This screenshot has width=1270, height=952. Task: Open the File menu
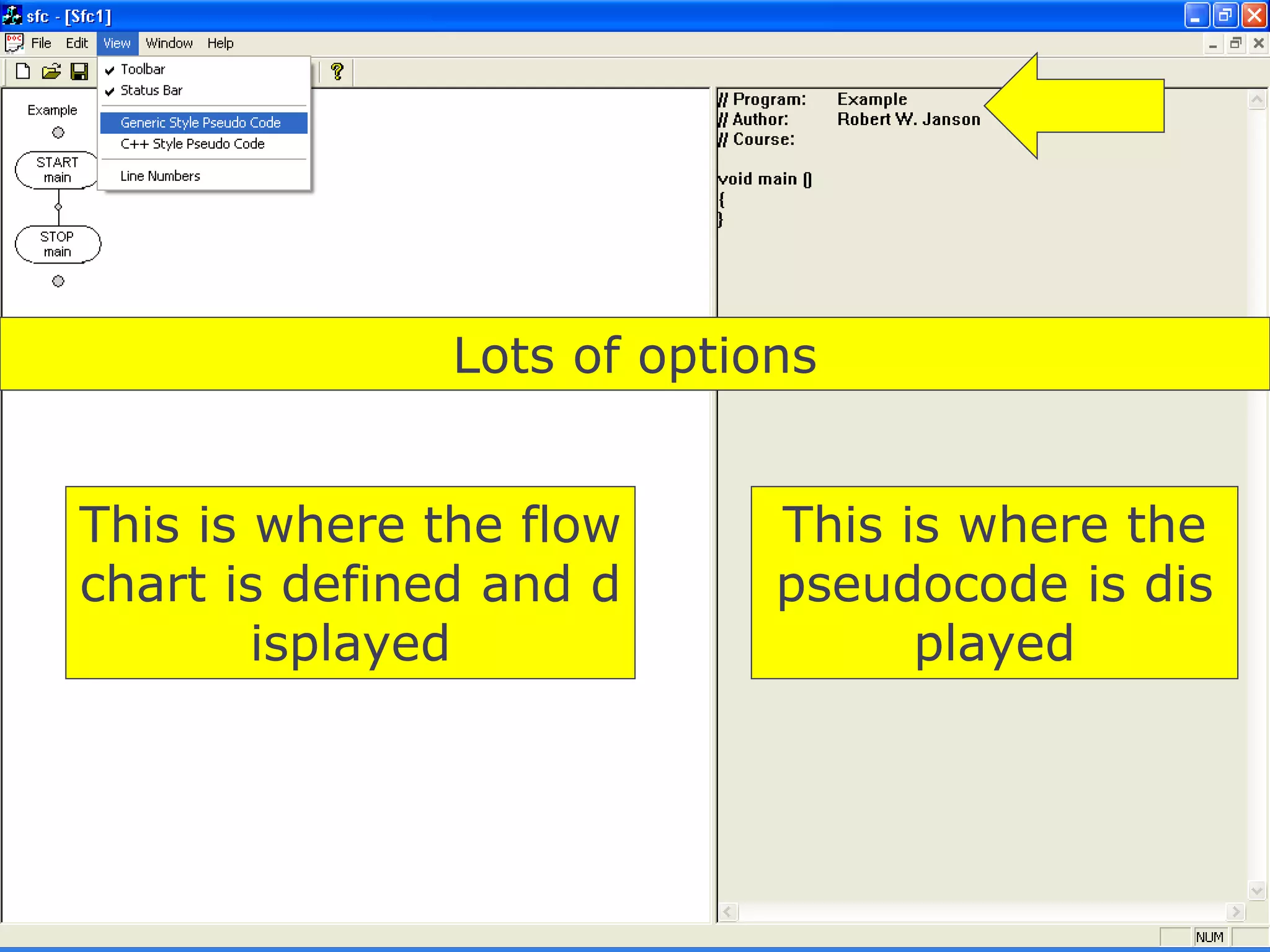41,43
